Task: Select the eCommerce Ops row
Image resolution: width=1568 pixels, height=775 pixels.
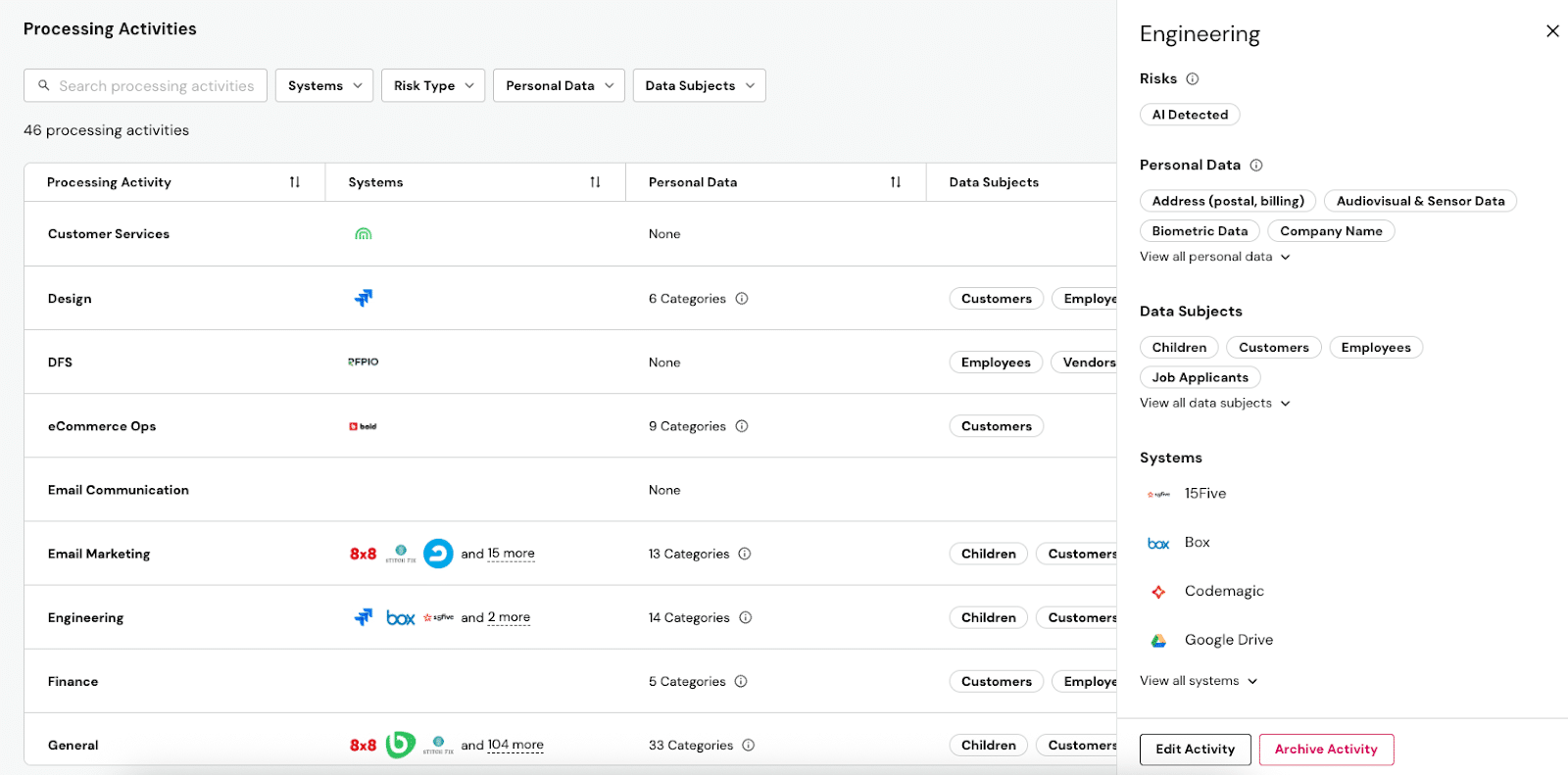Action: pyautogui.click(x=102, y=426)
